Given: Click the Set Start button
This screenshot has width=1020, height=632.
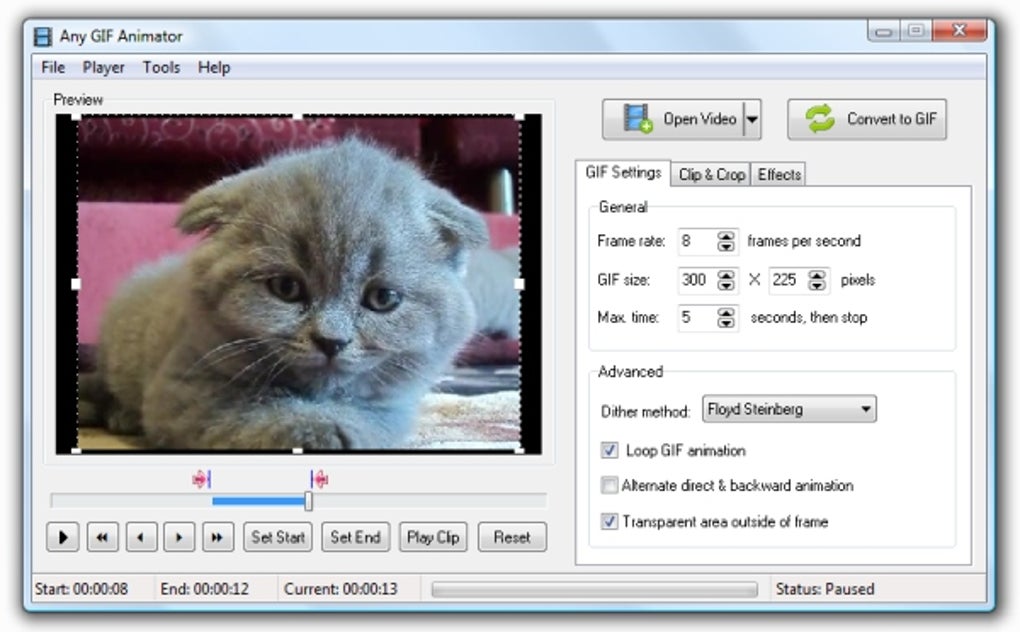Looking at the screenshot, I should [278, 537].
